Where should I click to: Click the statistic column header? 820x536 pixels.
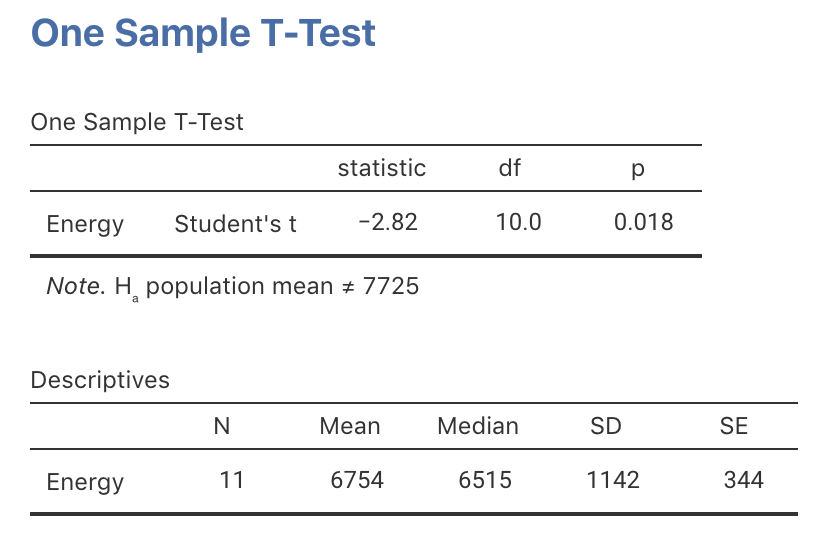pos(382,168)
